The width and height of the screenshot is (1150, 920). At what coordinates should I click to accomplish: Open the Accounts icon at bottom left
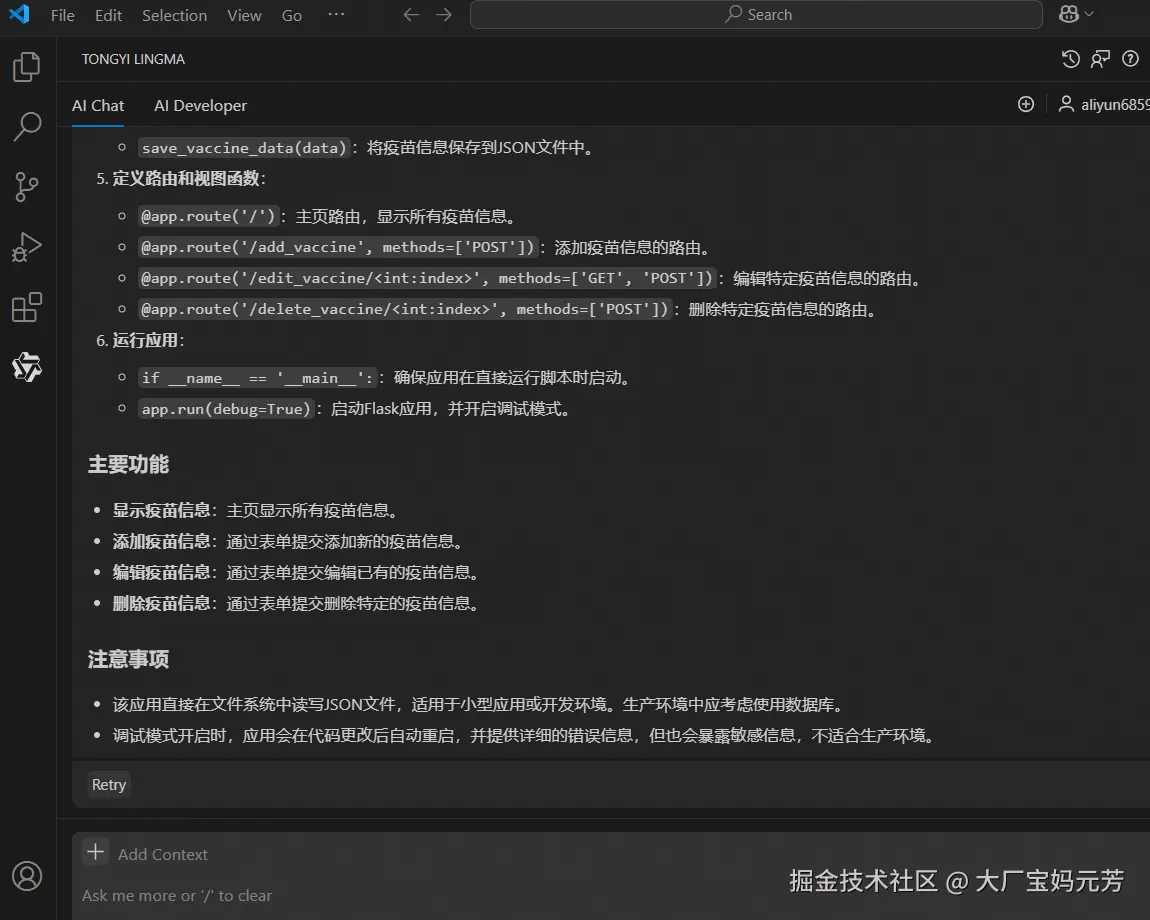[27, 876]
